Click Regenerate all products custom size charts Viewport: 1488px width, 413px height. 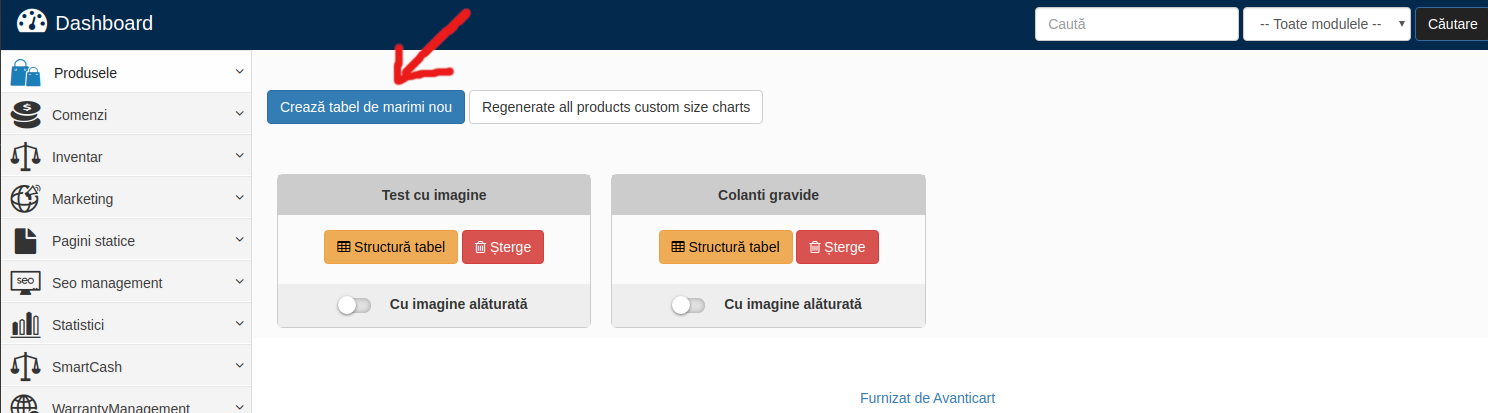pos(616,107)
